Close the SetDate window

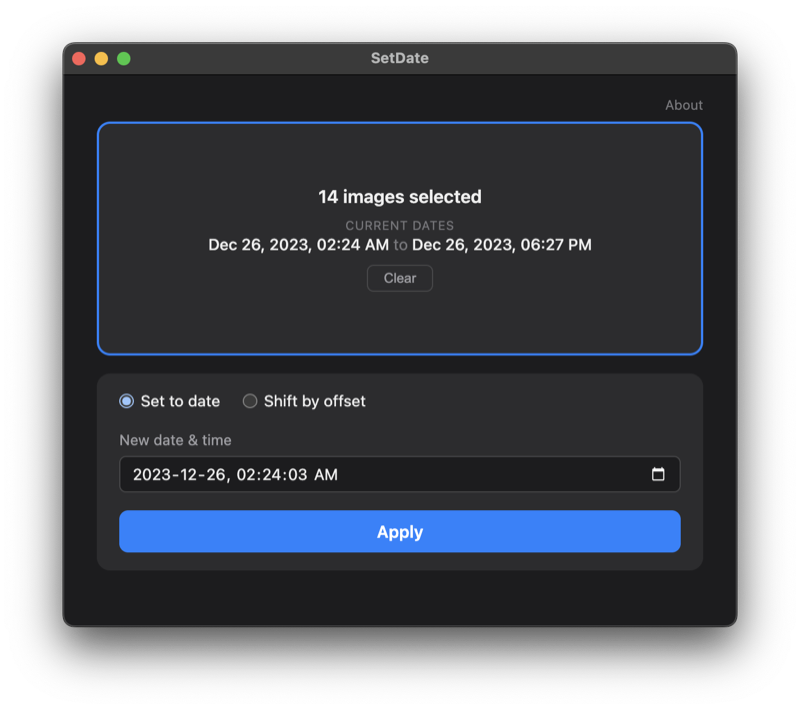tap(79, 59)
